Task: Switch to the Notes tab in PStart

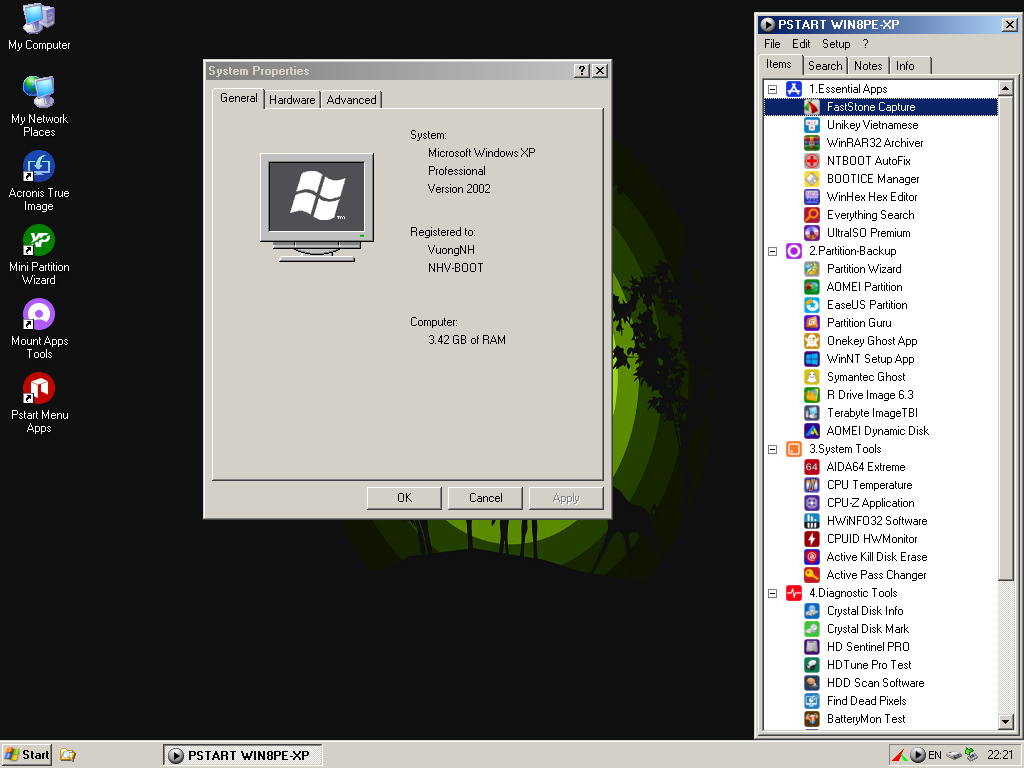Action: click(x=868, y=66)
